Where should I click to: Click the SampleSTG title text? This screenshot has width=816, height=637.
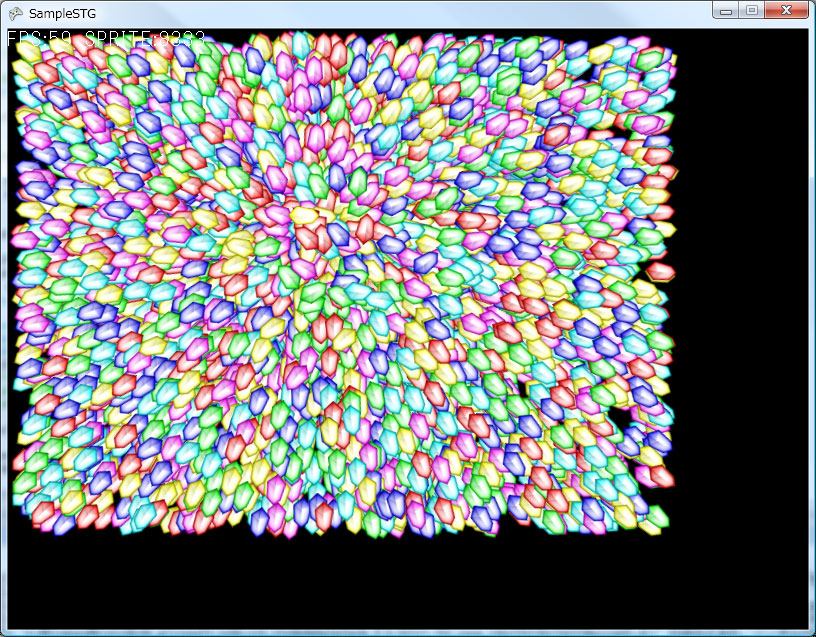[62, 13]
